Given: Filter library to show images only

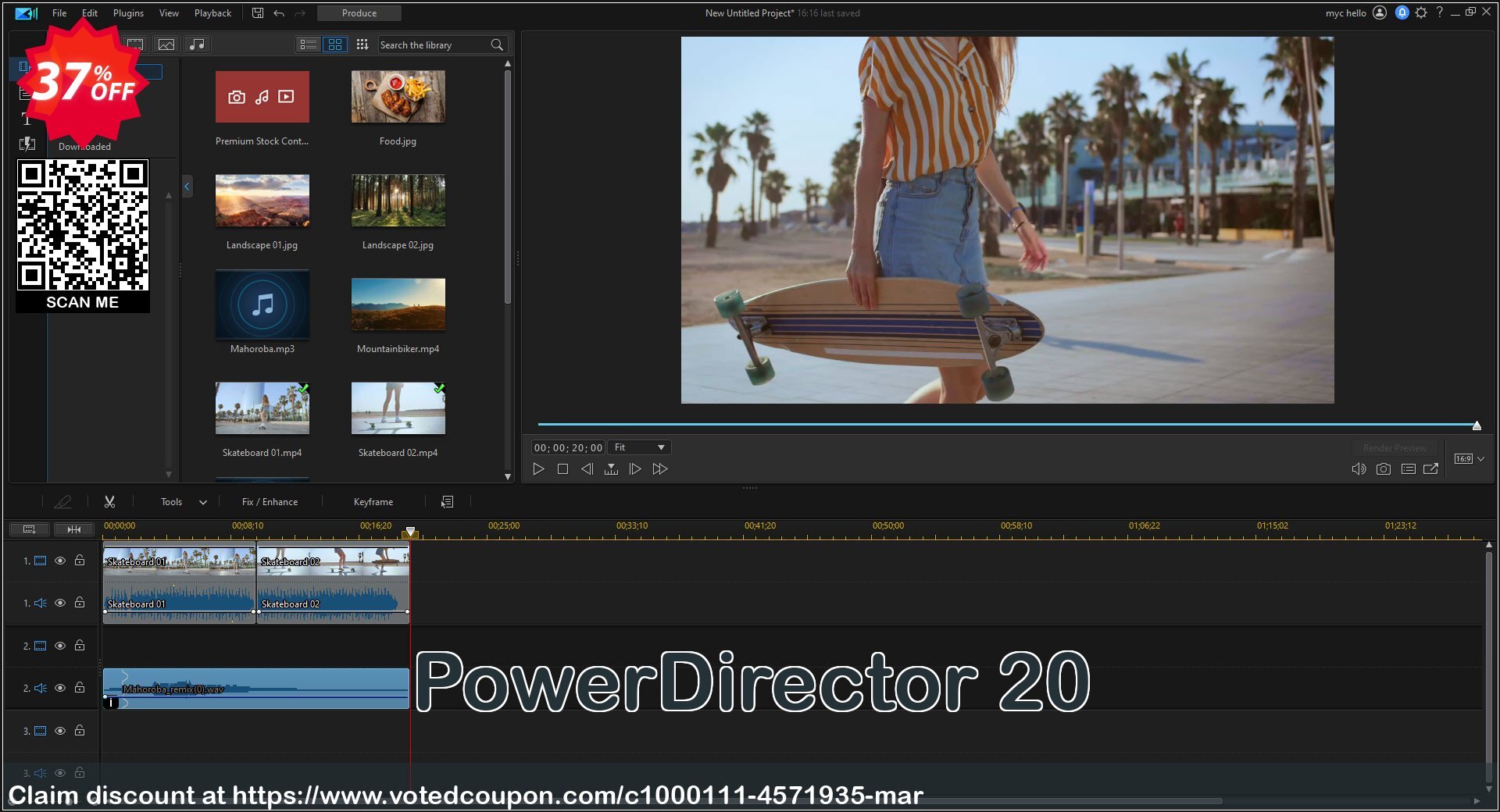Looking at the screenshot, I should [166, 45].
